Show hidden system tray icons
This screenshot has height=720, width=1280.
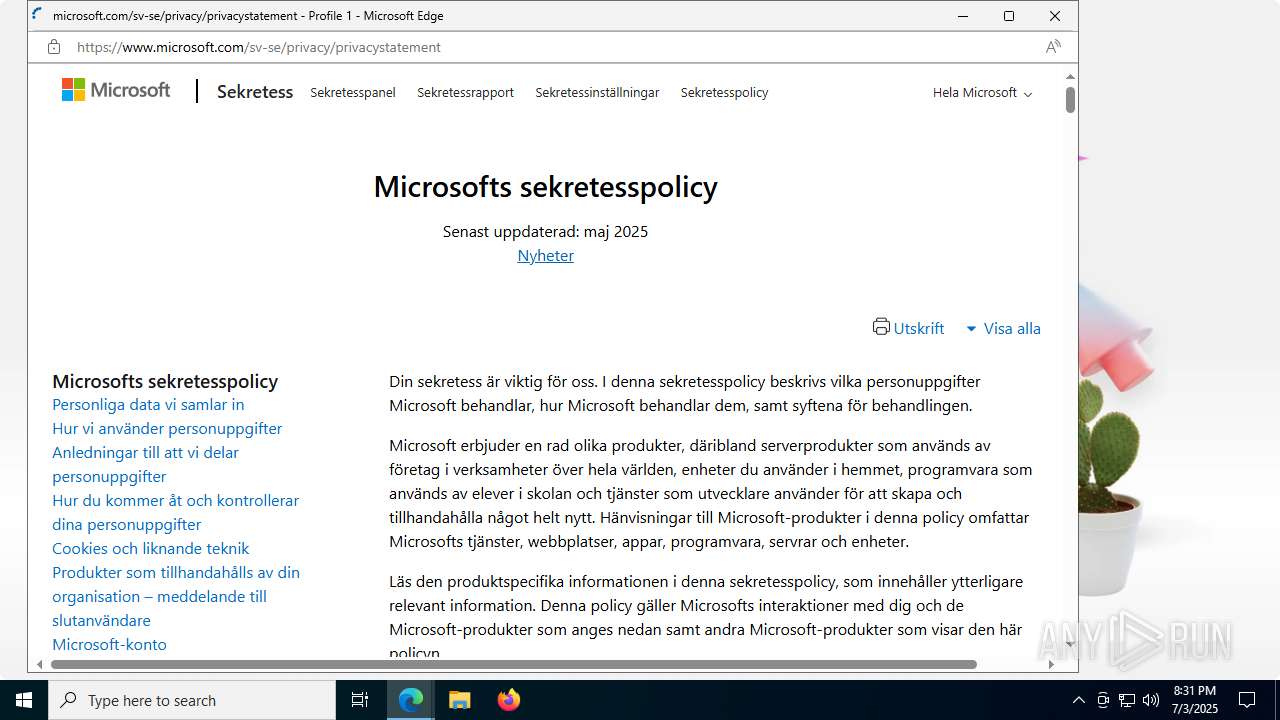pos(1078,700)
